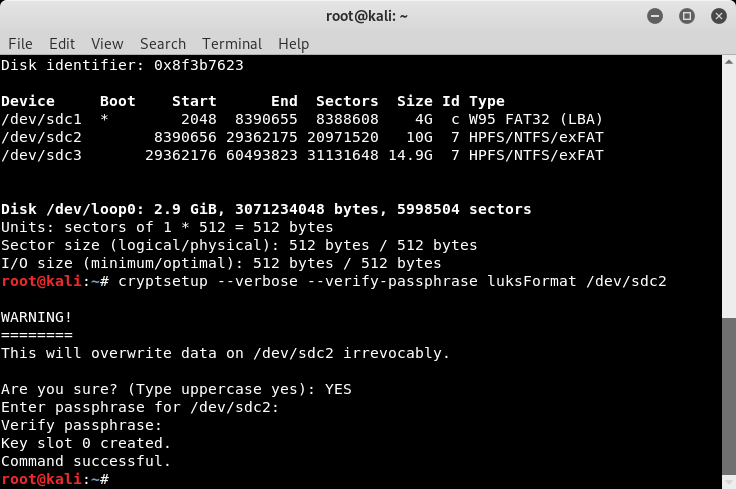Open the Search menu
This screenshot has width=736, height=489.
pyautogui.click(x=162, y=44)
